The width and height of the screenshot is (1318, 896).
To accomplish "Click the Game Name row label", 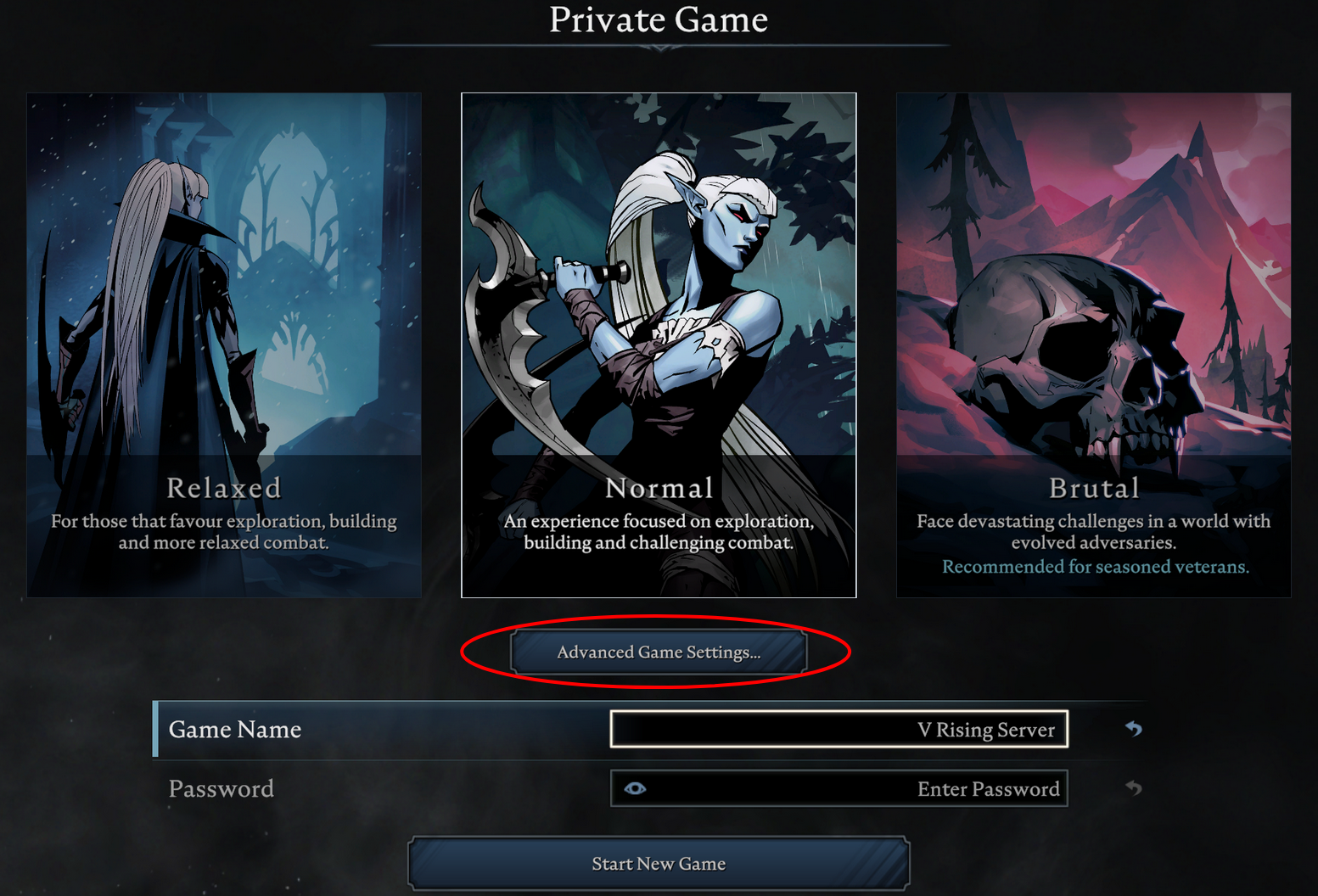I will tap(235, 730).
